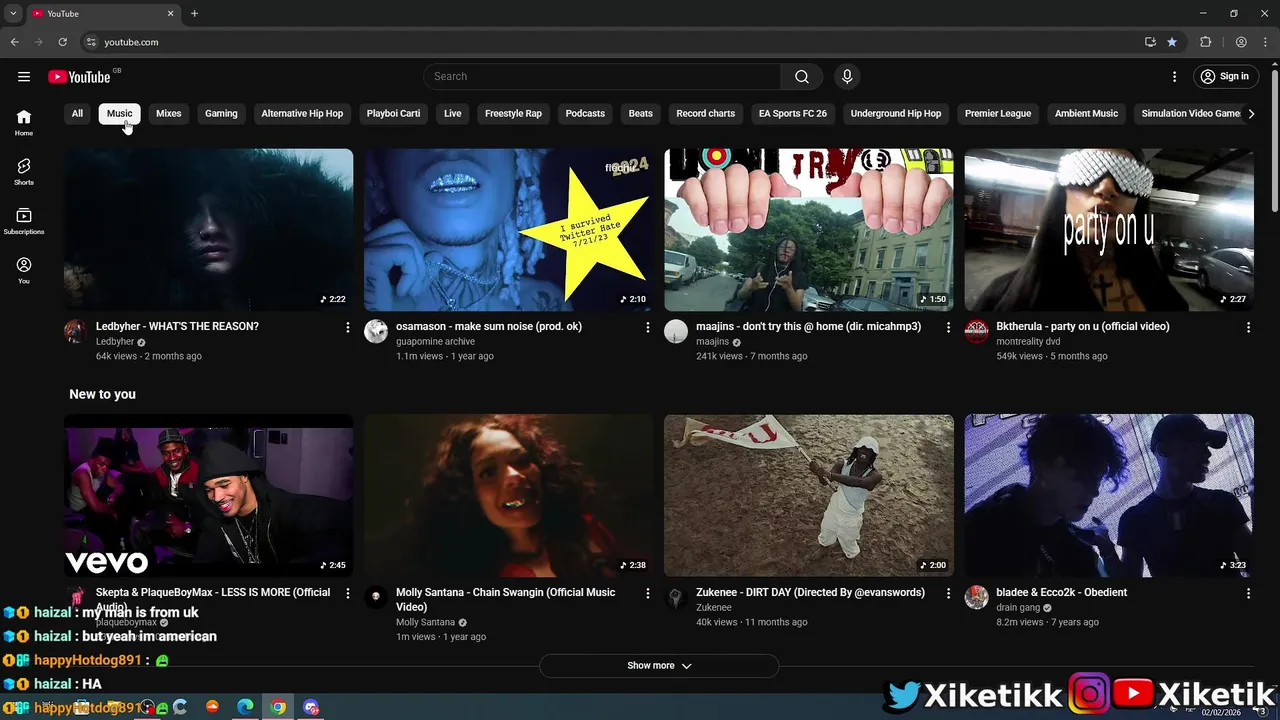Select Alternative Hip Hop chip

click(x=302, y=114)
